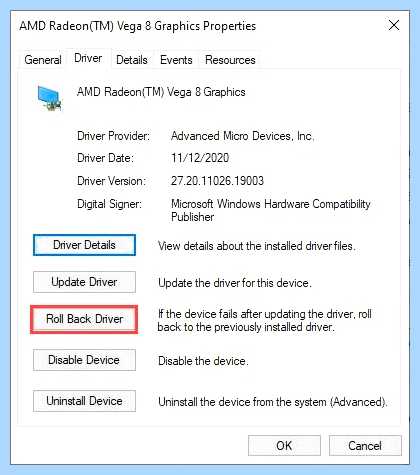Click the driver date 11/12/2020
Screen dimensions: 420x475
point(200,158)
